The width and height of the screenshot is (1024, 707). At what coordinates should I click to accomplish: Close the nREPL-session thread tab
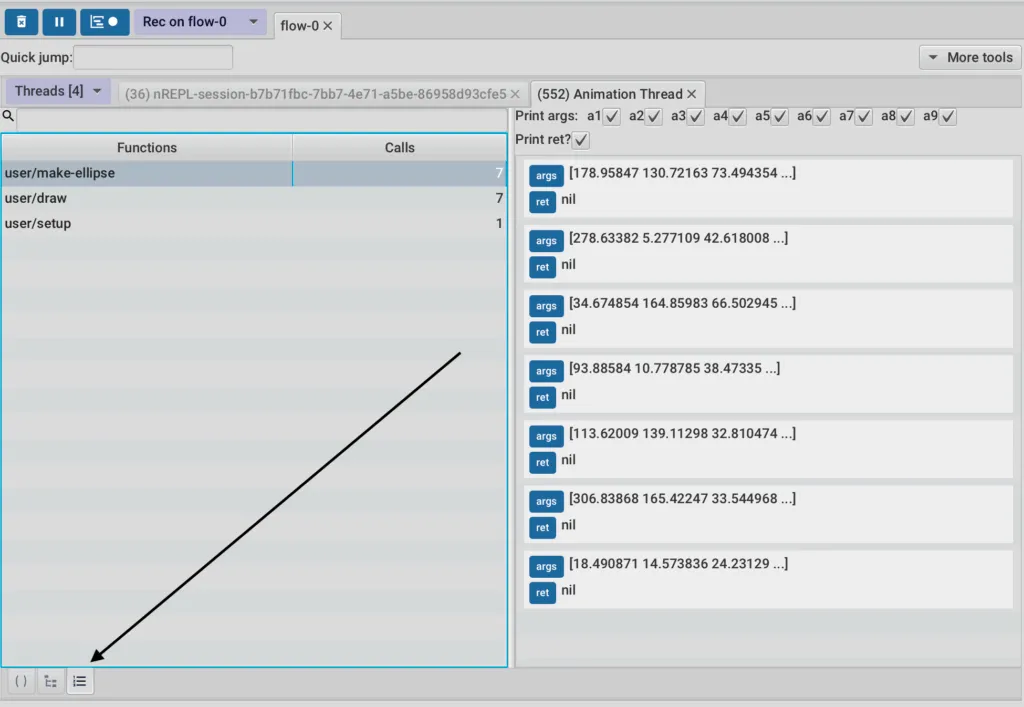coord(515,94)
